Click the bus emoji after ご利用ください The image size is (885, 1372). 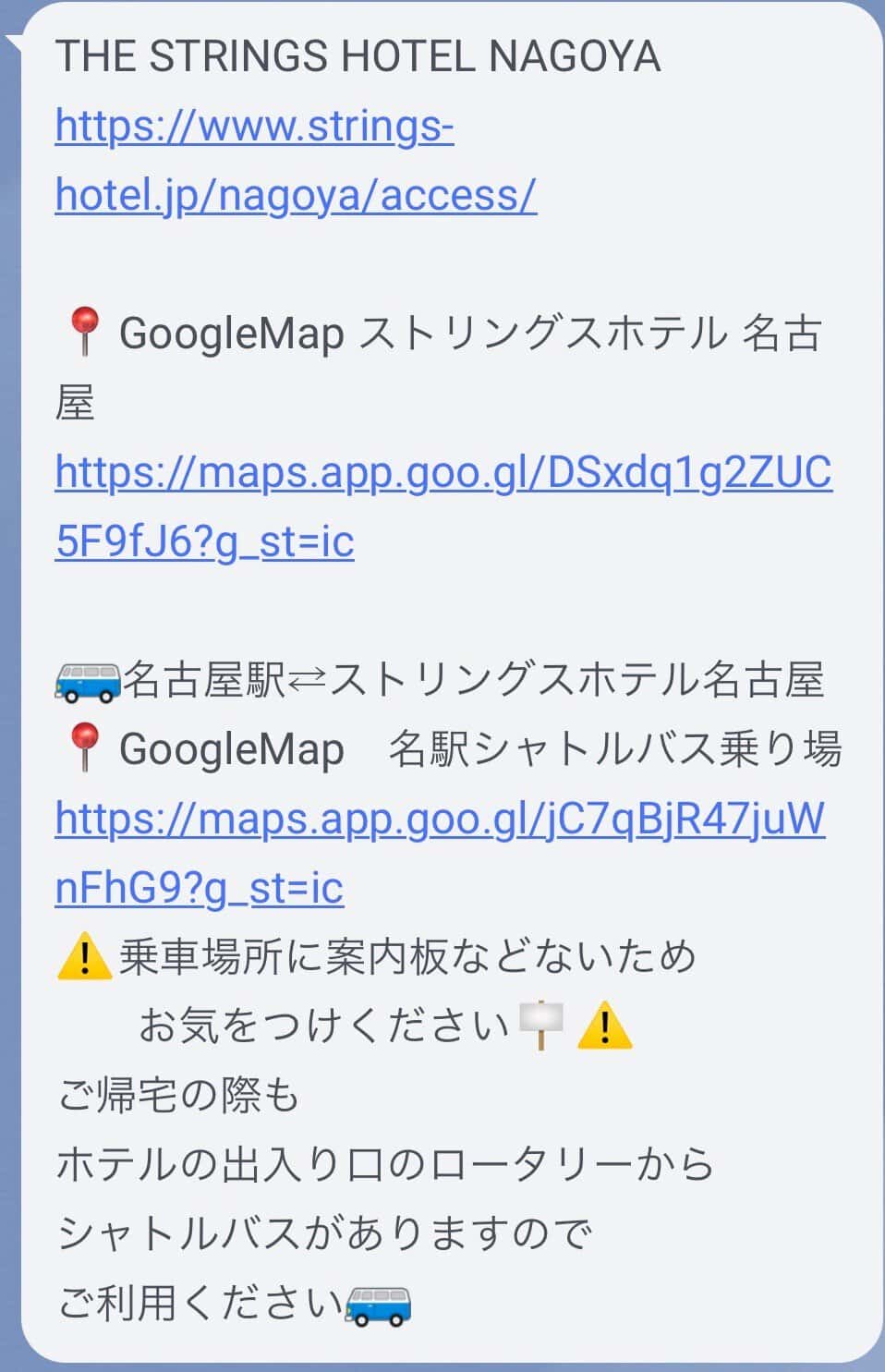(x=378, y=1305)
